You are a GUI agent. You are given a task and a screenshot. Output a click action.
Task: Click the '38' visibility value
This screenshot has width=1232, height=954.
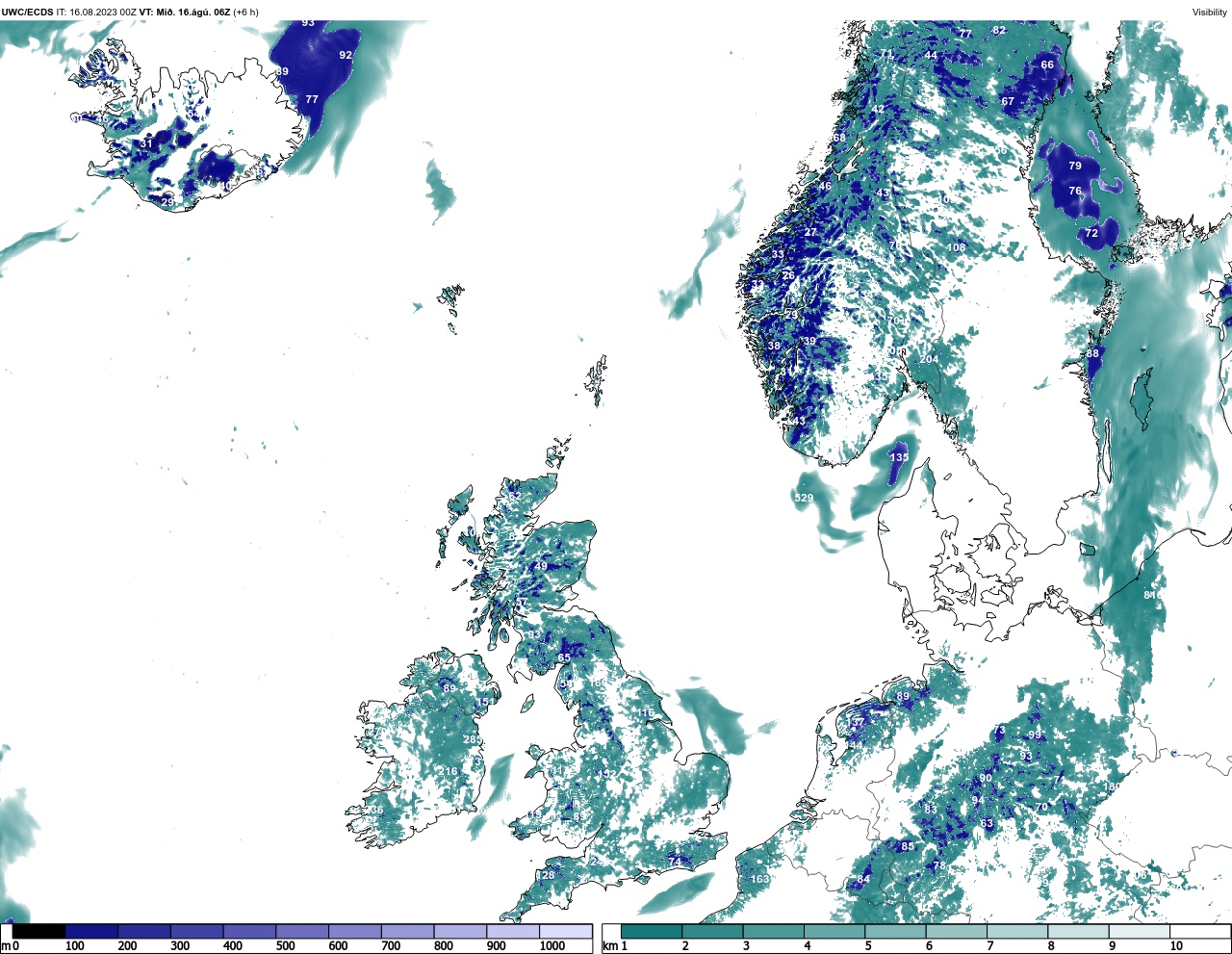point(774,346)
